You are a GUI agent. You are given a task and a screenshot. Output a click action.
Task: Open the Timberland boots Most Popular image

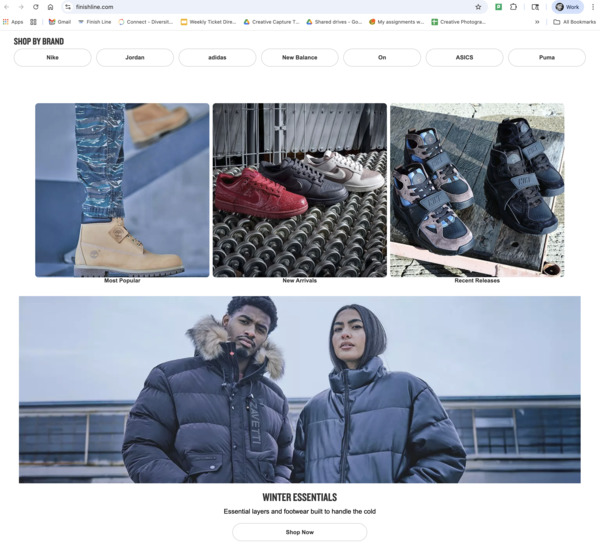122,190
